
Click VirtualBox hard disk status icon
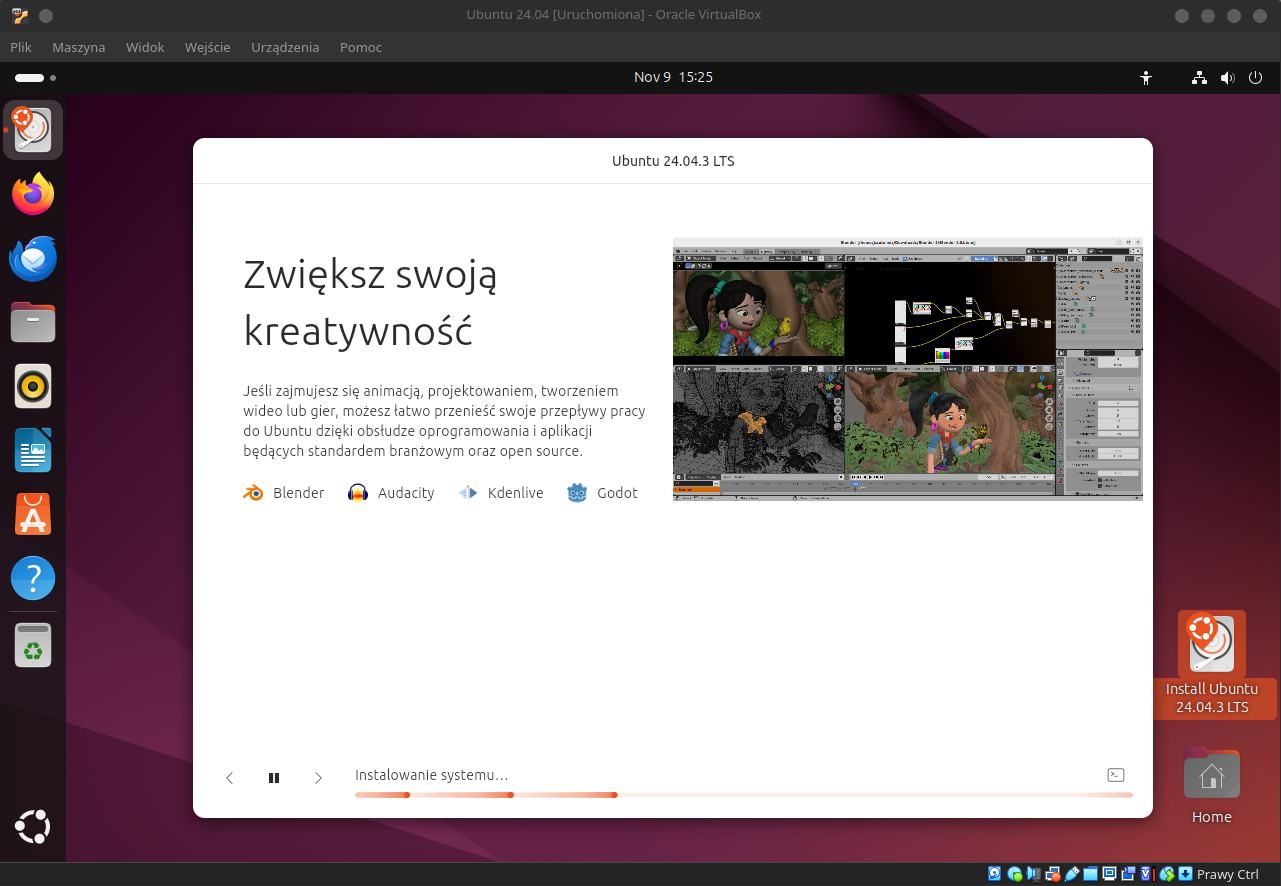pyautogui.click(x=995, y=874)
